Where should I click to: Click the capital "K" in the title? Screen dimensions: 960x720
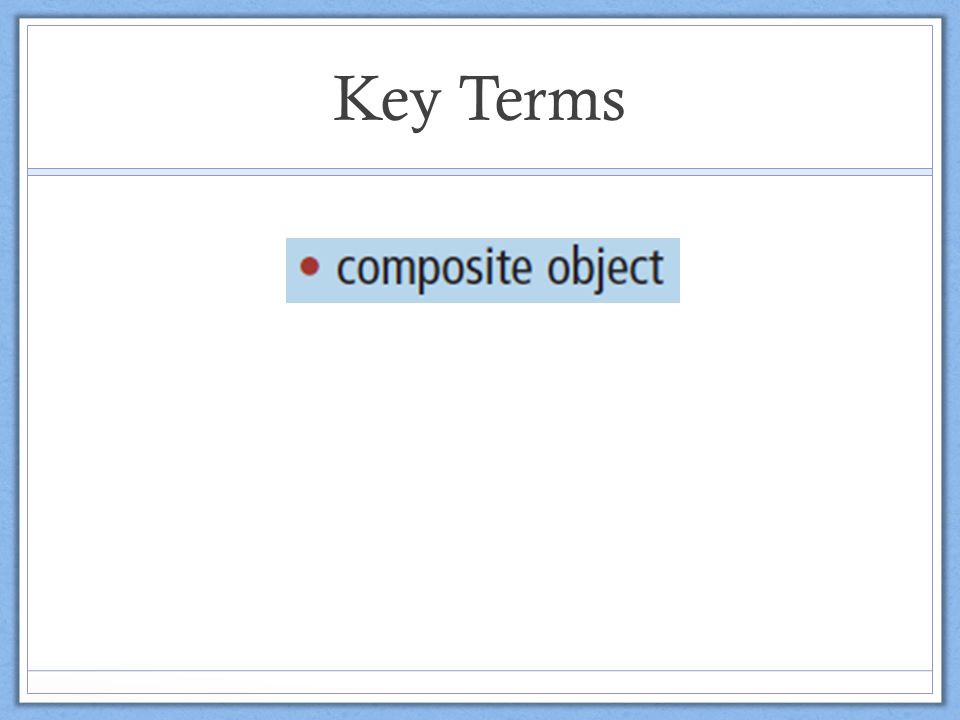coord(354,97)
